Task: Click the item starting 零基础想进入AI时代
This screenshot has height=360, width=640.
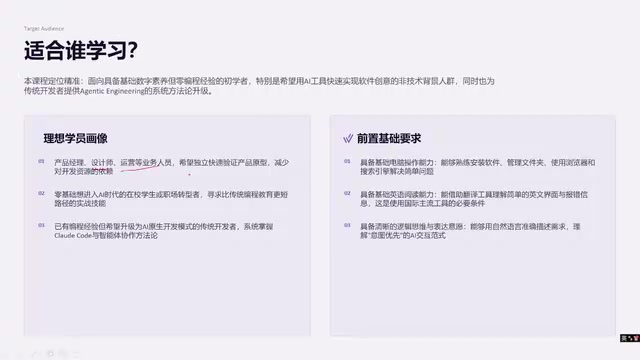Action: click(171, 199)
